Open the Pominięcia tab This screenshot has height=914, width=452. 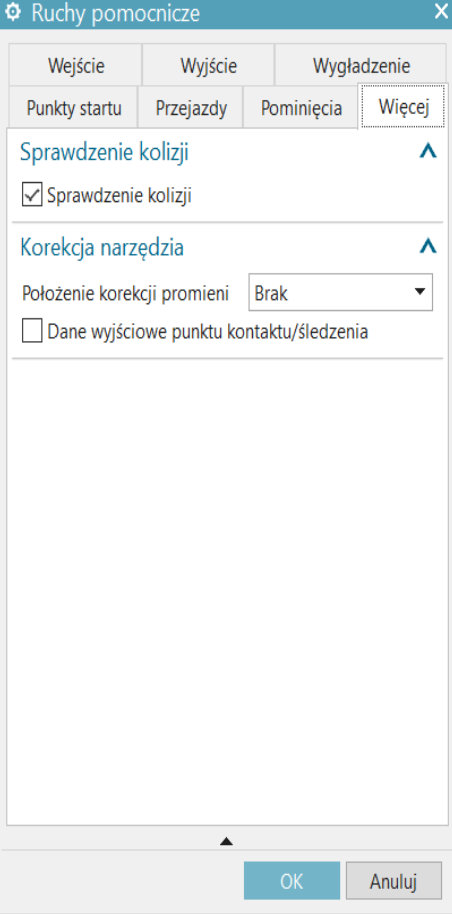(301, 108)
